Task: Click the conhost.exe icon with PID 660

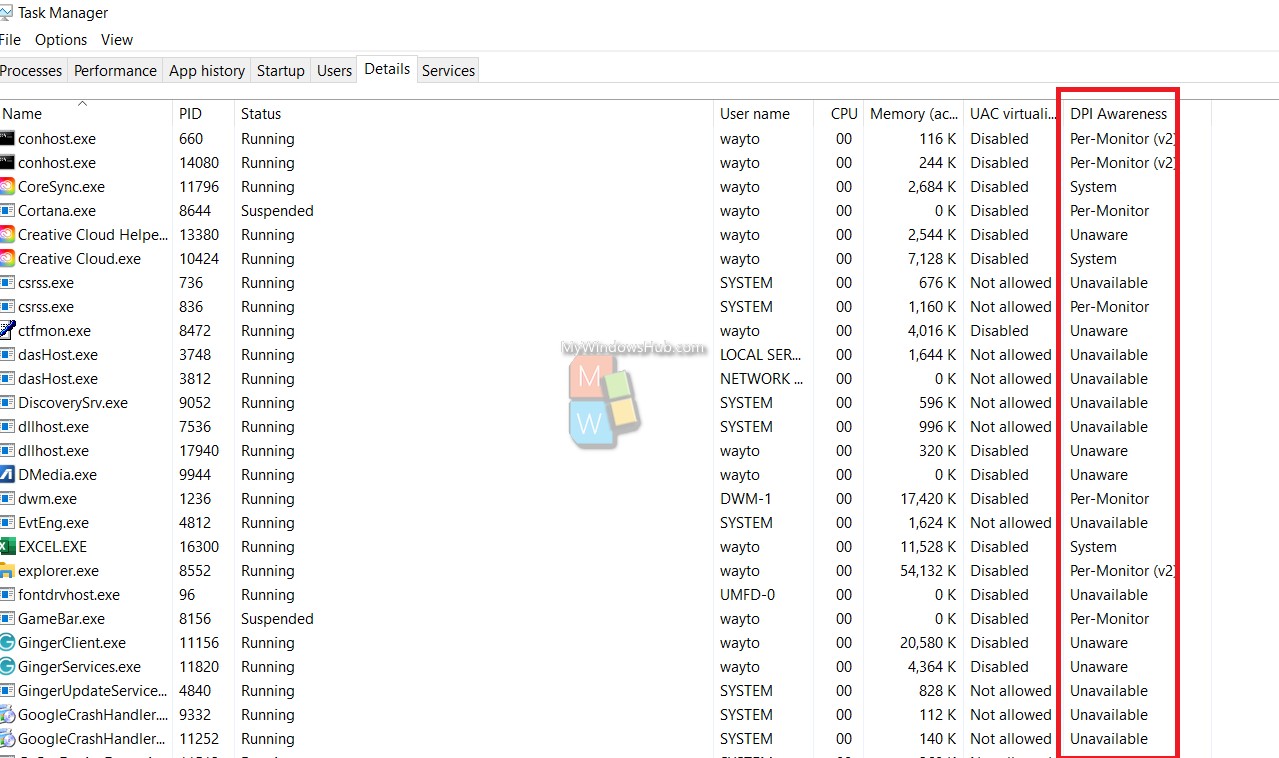Action: point(8,139)
